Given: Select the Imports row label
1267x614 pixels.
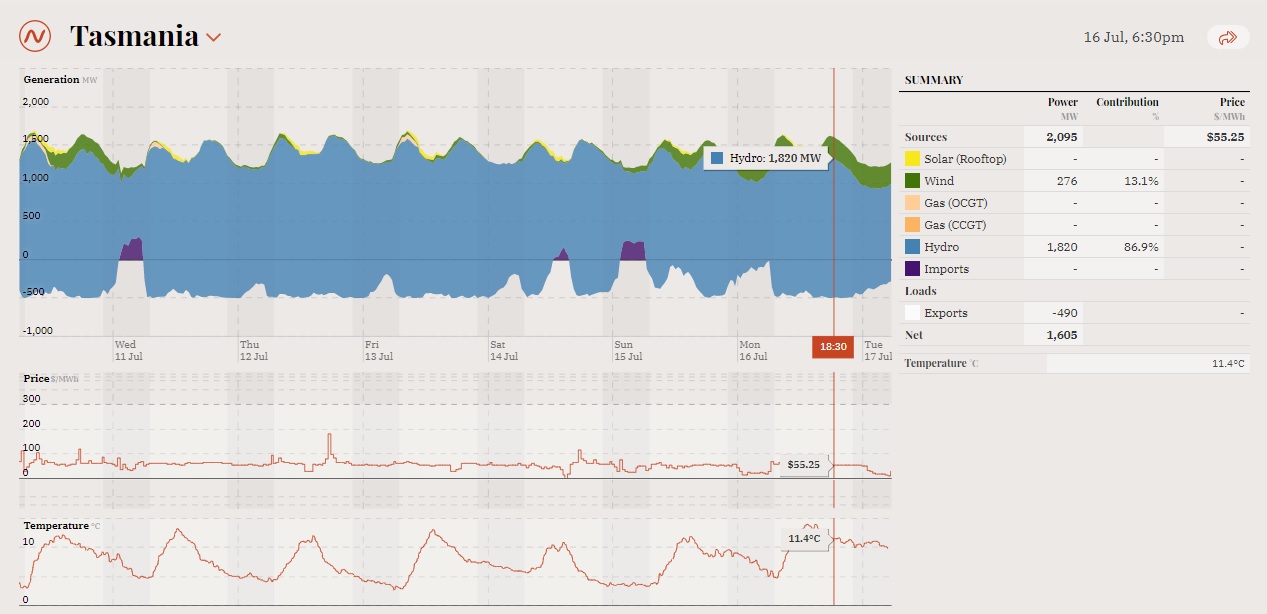Looking at the screenshot, I should pos(947,269).
